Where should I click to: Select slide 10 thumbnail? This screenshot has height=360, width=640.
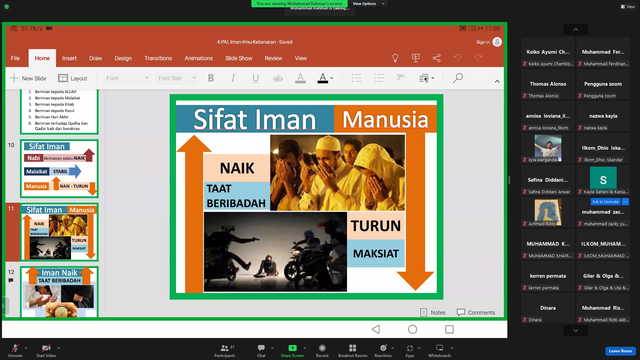tap(59, 169)
